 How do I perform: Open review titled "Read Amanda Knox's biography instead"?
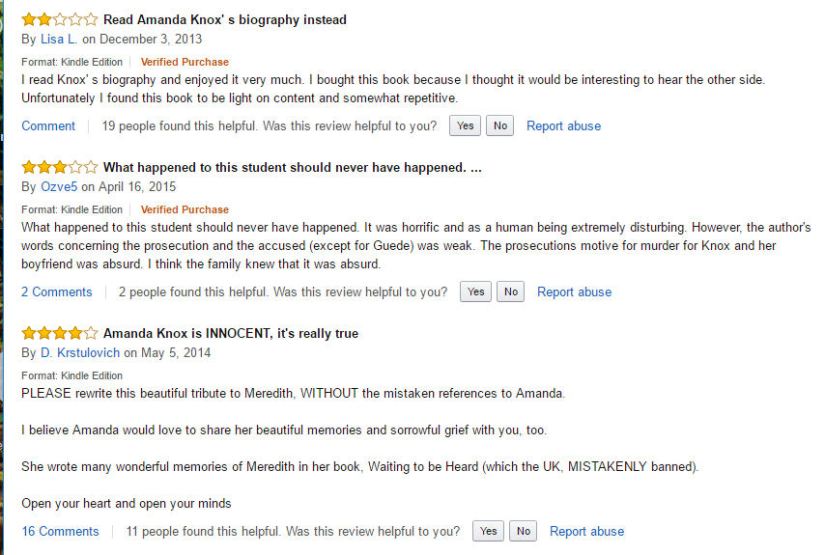(225, 19)
